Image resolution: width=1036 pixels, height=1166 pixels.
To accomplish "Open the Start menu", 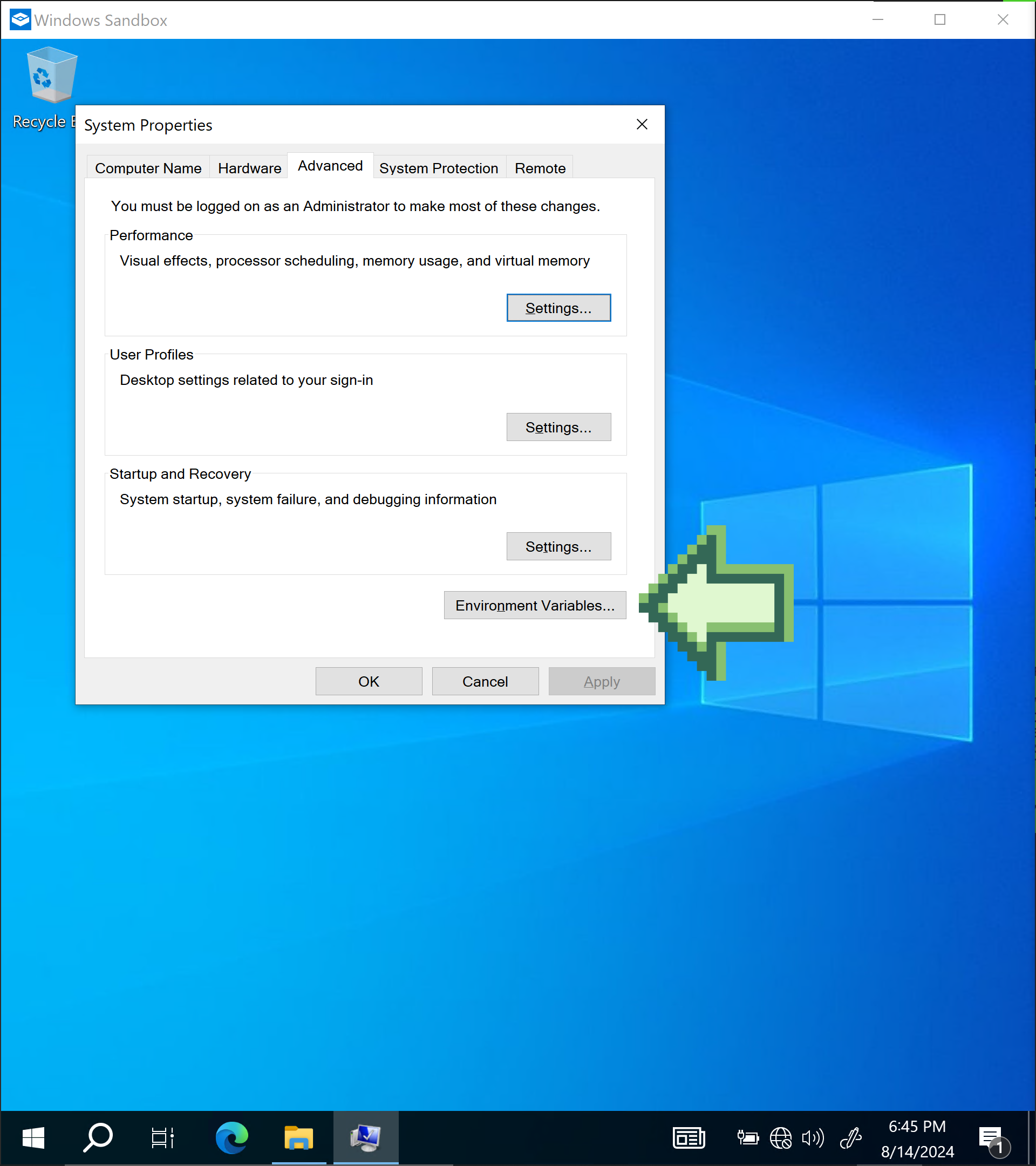I will click(33, 1137).
